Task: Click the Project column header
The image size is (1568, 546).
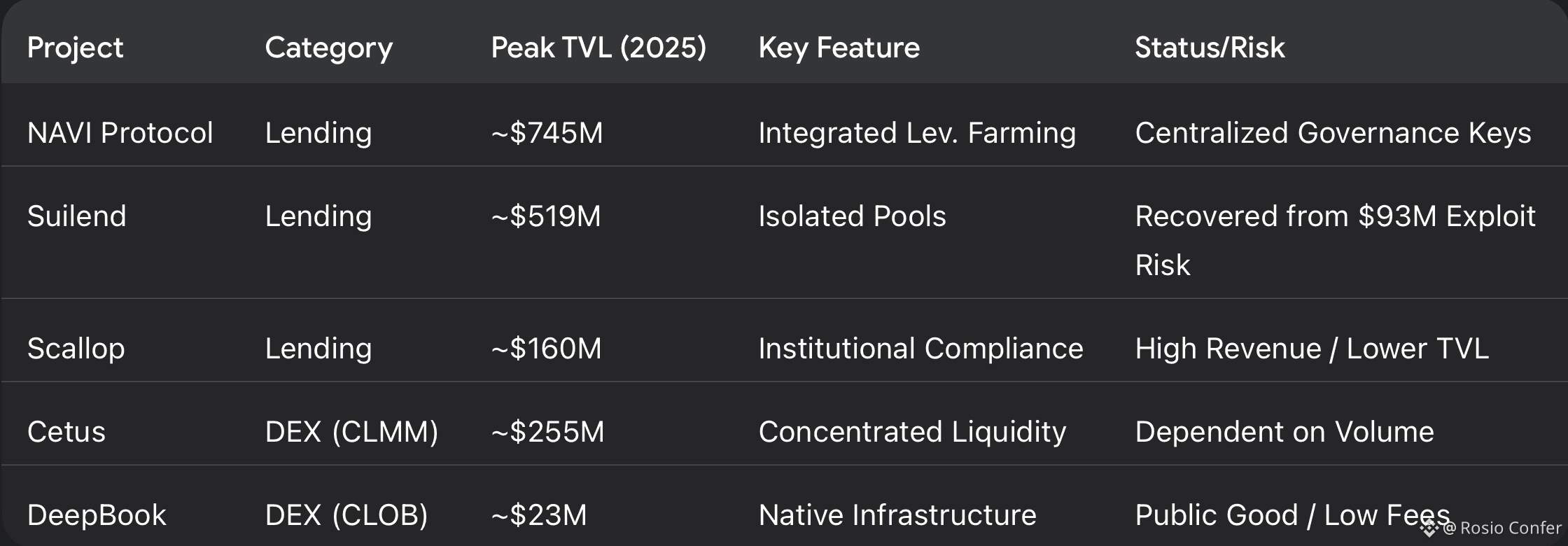Action: [x=75, y=48]
